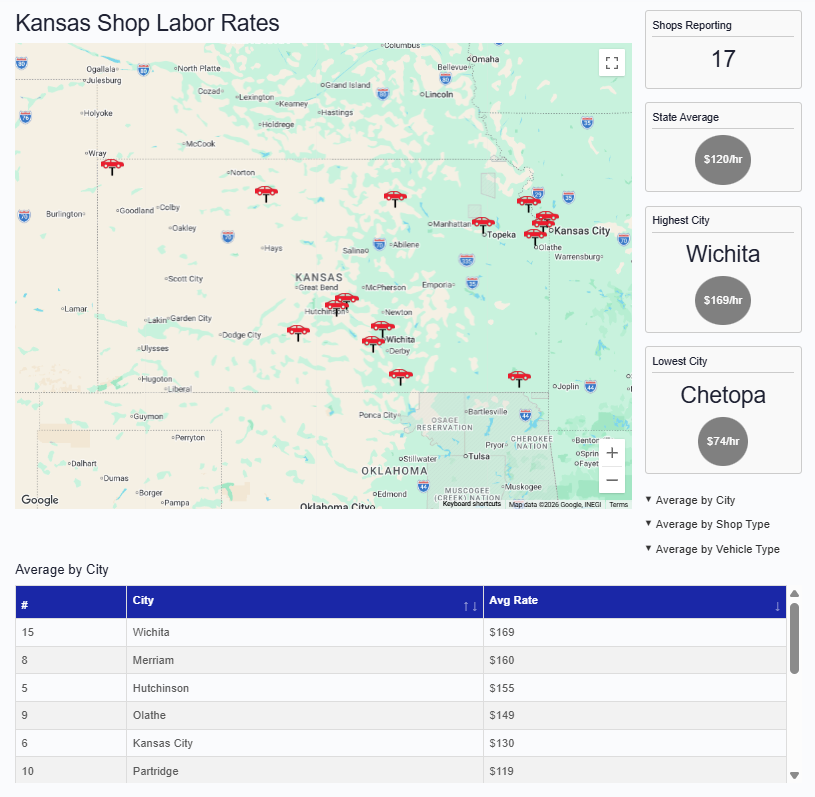Open map Keyboard shortcuts
This screenshot has width=815, height=797.
(471, 504)
